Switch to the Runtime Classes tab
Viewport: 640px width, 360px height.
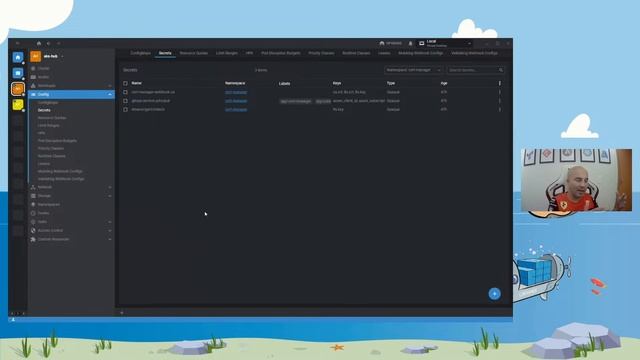pyautogui.click(x=356, y=53)
